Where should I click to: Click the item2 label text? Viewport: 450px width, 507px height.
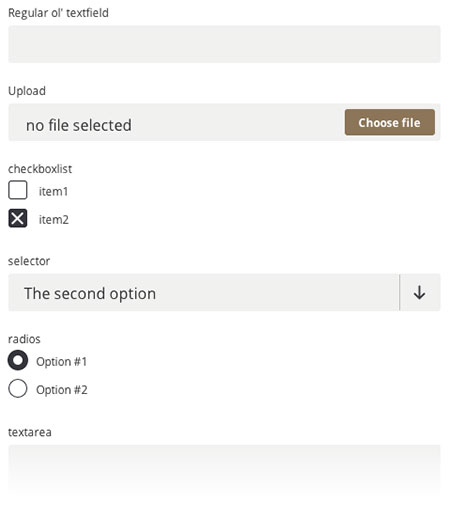click(x=54, y=220)
